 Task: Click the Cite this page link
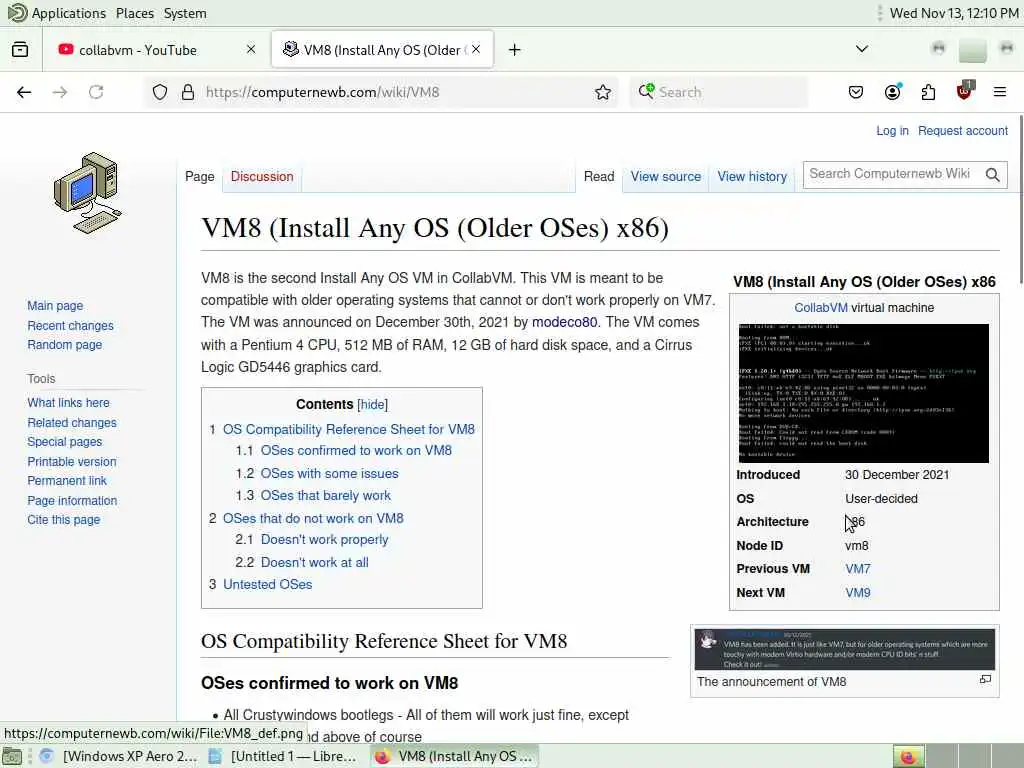63,520
